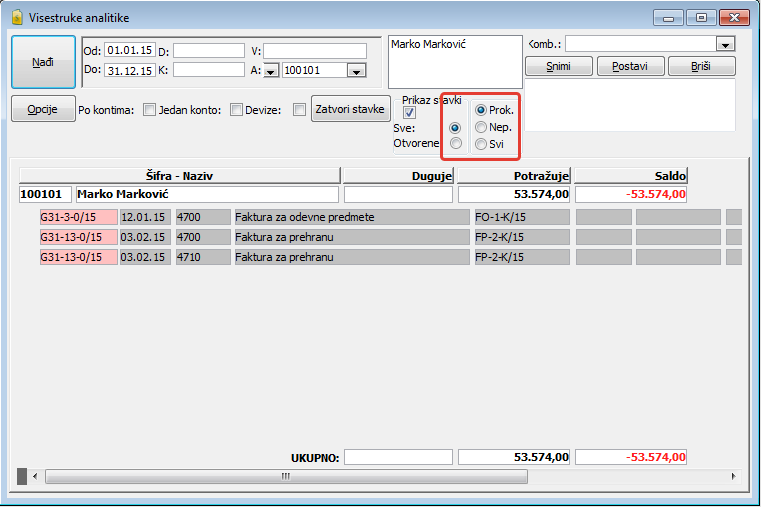Click the Zatvori stavke button

(349, 109)
